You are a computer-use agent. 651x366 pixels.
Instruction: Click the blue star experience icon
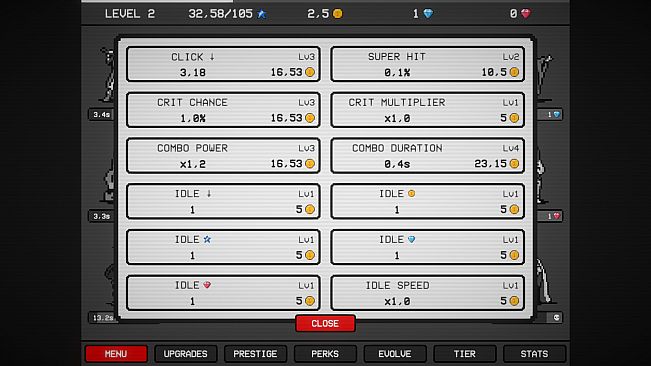pos(262,14)
